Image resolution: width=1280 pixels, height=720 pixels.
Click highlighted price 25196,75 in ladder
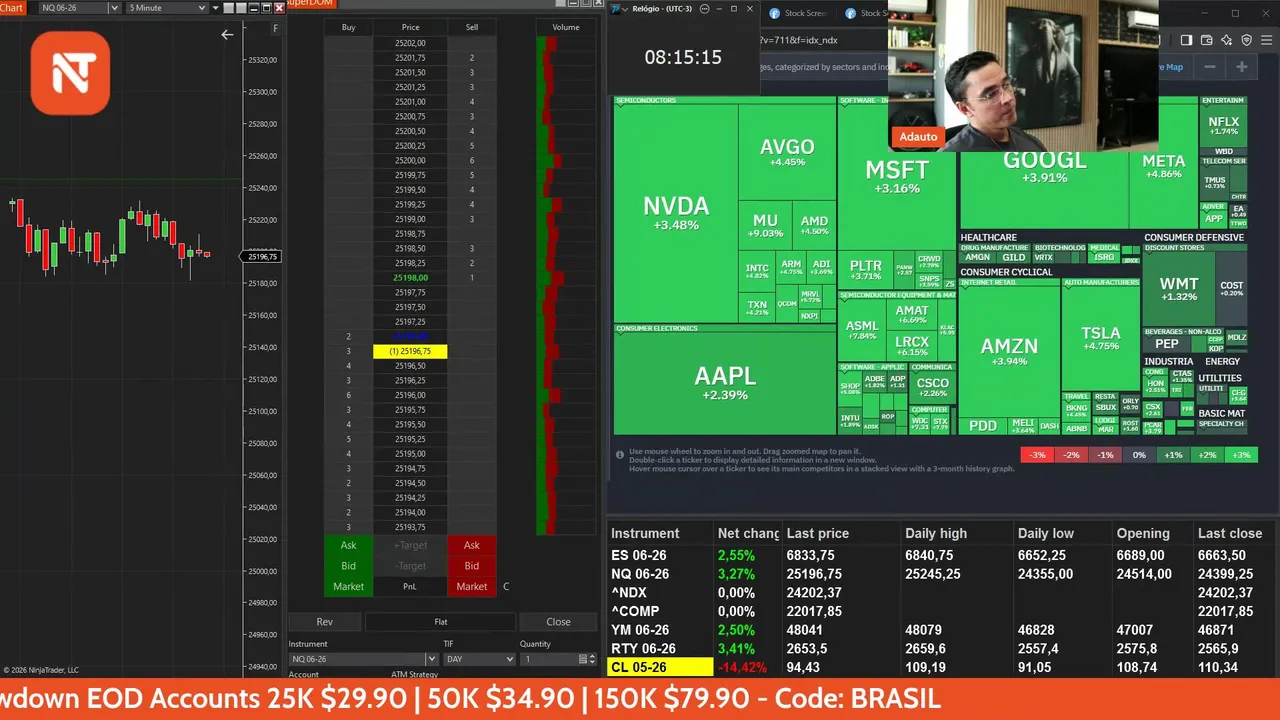[410, 351]
